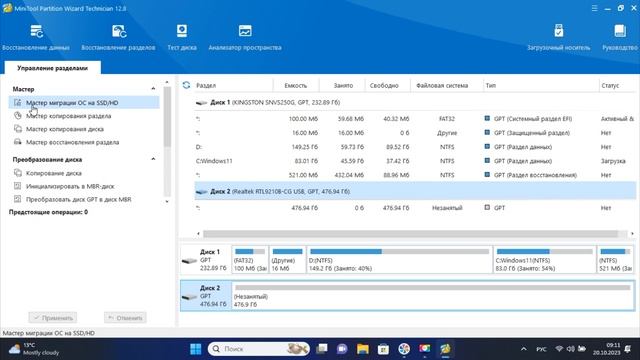Open the hamburger menu in title bar
The image size is (640, 360).
(x=594, y=8)
